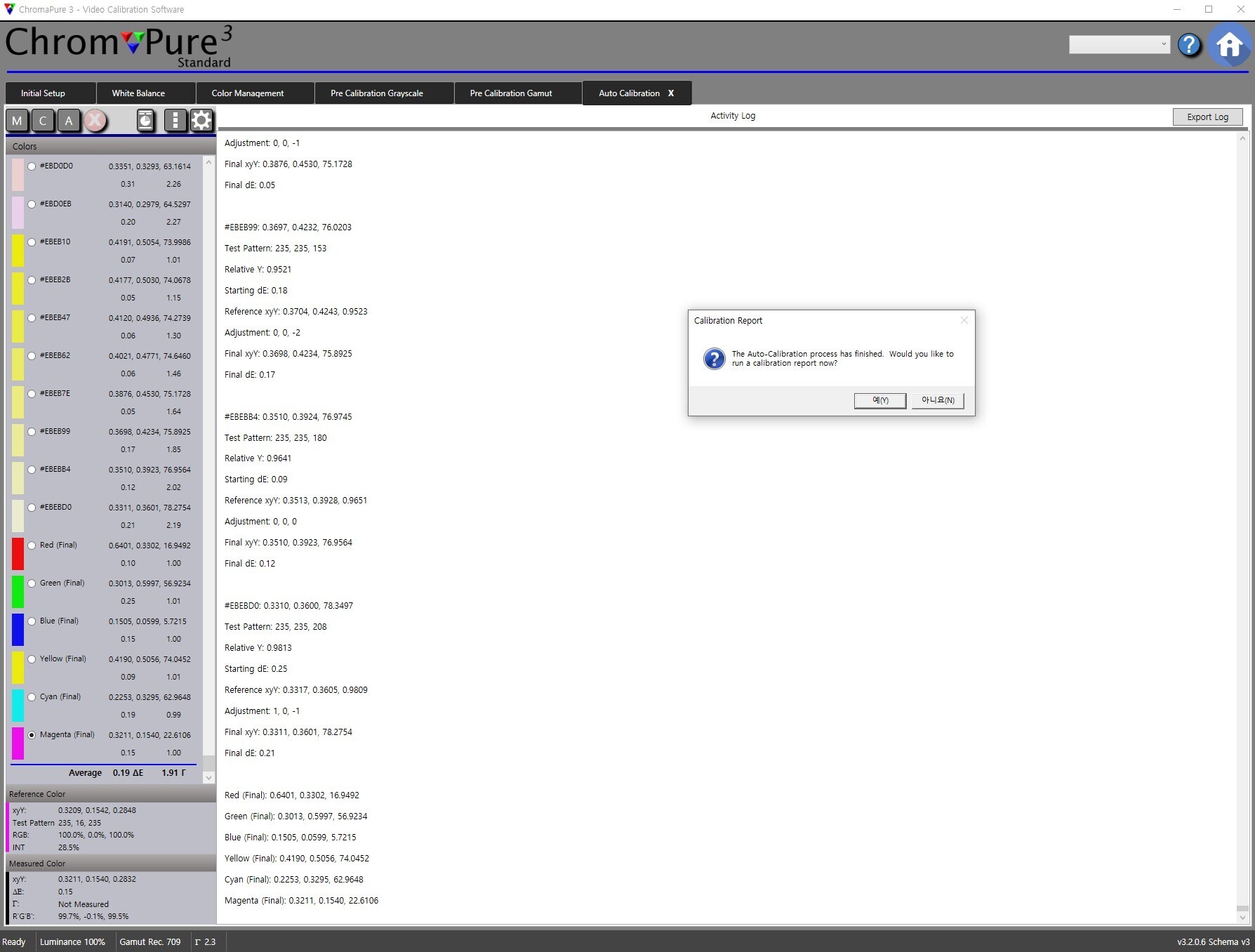Click the yellow swatch for Yellow (Final)
The height and width of the screenshot is (952, 1255).
(x=18, y=668)
